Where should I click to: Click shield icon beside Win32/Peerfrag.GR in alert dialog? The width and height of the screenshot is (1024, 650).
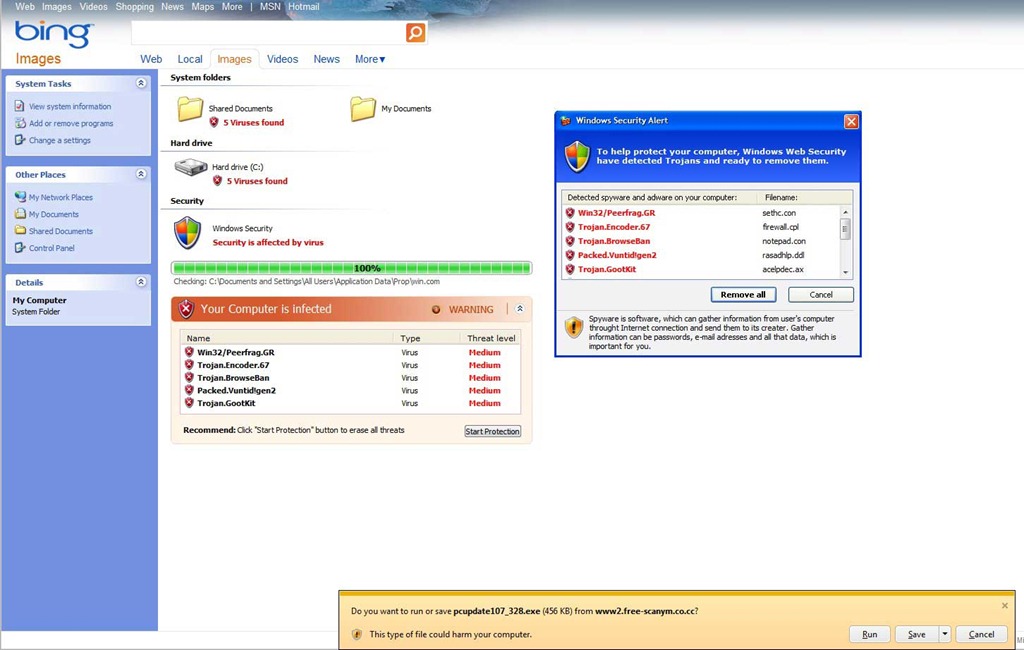569,212
